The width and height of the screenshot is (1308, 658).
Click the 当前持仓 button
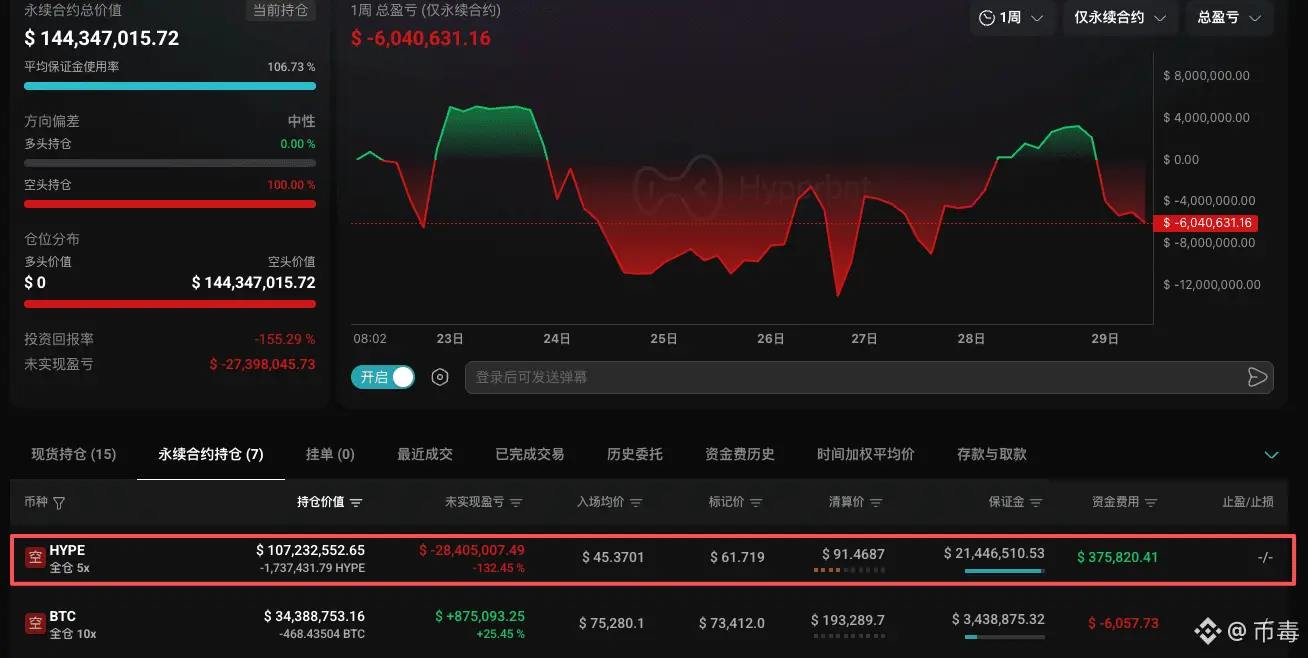[x=280, y=11]
